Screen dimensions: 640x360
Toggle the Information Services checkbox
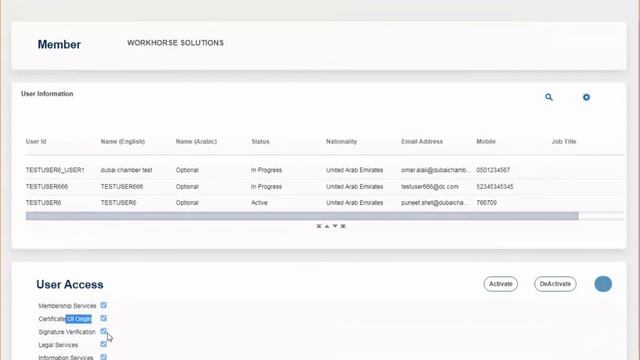[x=104, y=357]
